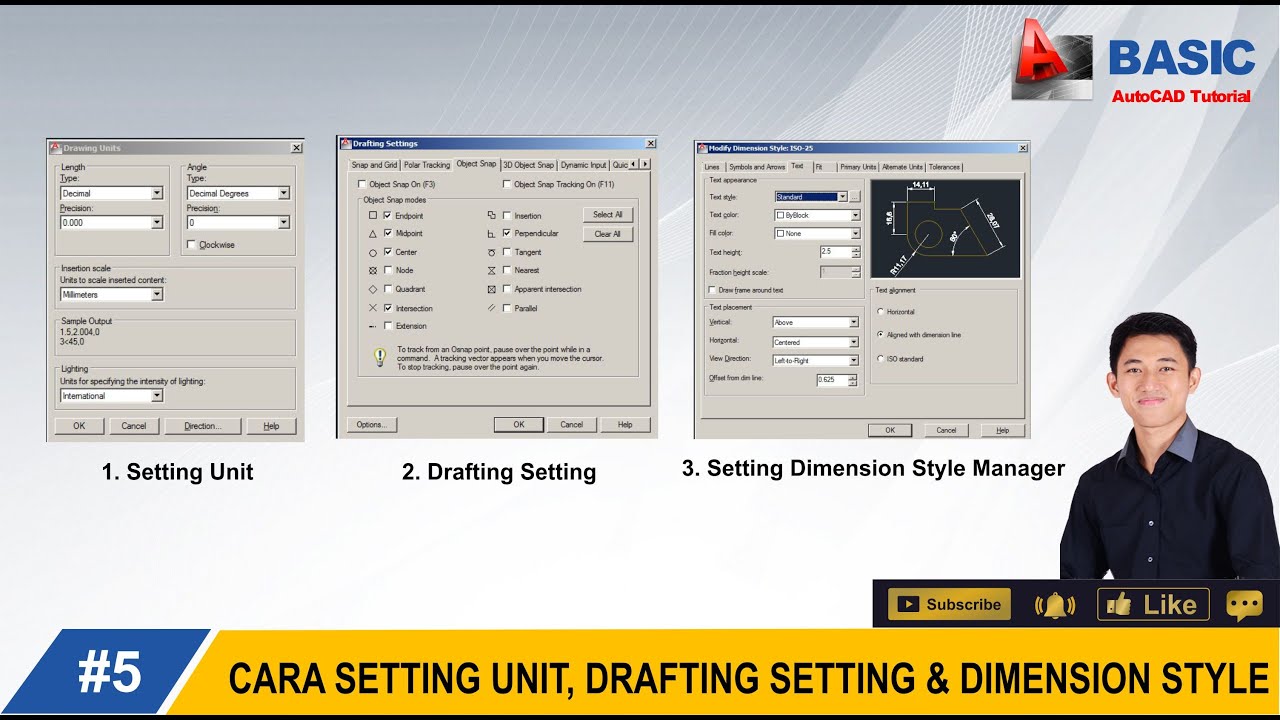Viewport: 1280px width, 720px height.
Task: Click the AutoCAD icon in Drafting Settings title bar
Action: pyautogui.click(x=345, y=144)
